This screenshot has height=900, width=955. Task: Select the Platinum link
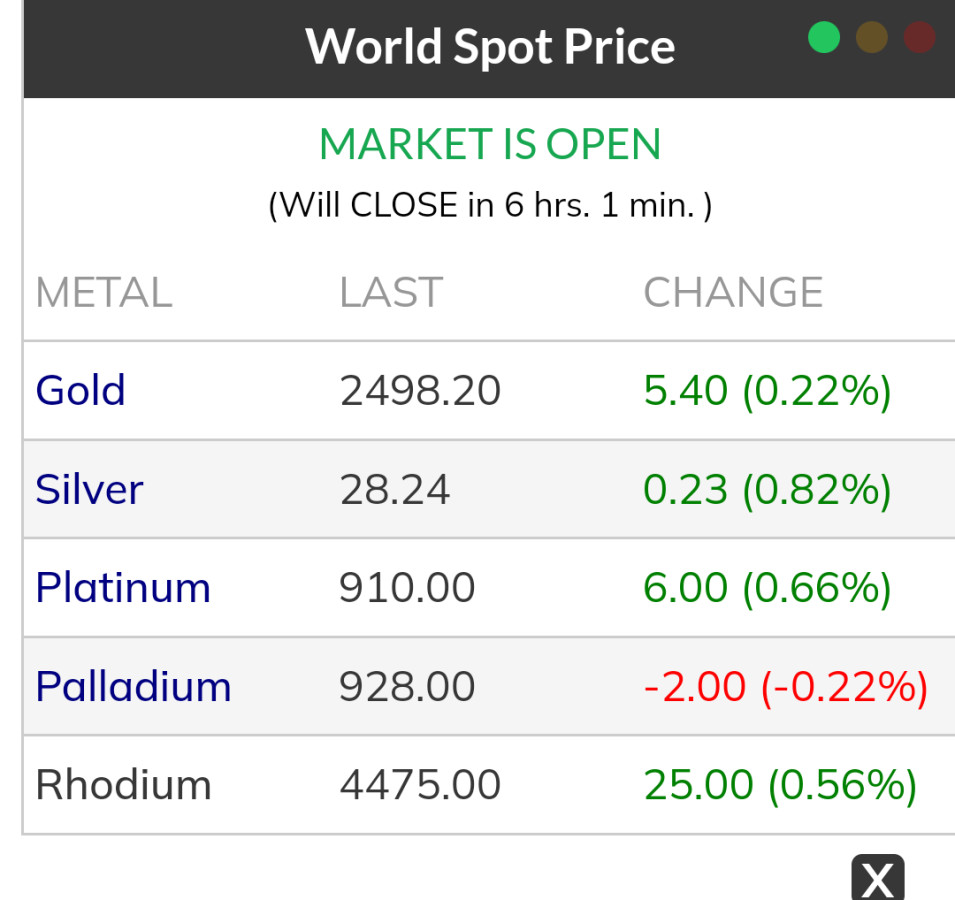point(123,587)
